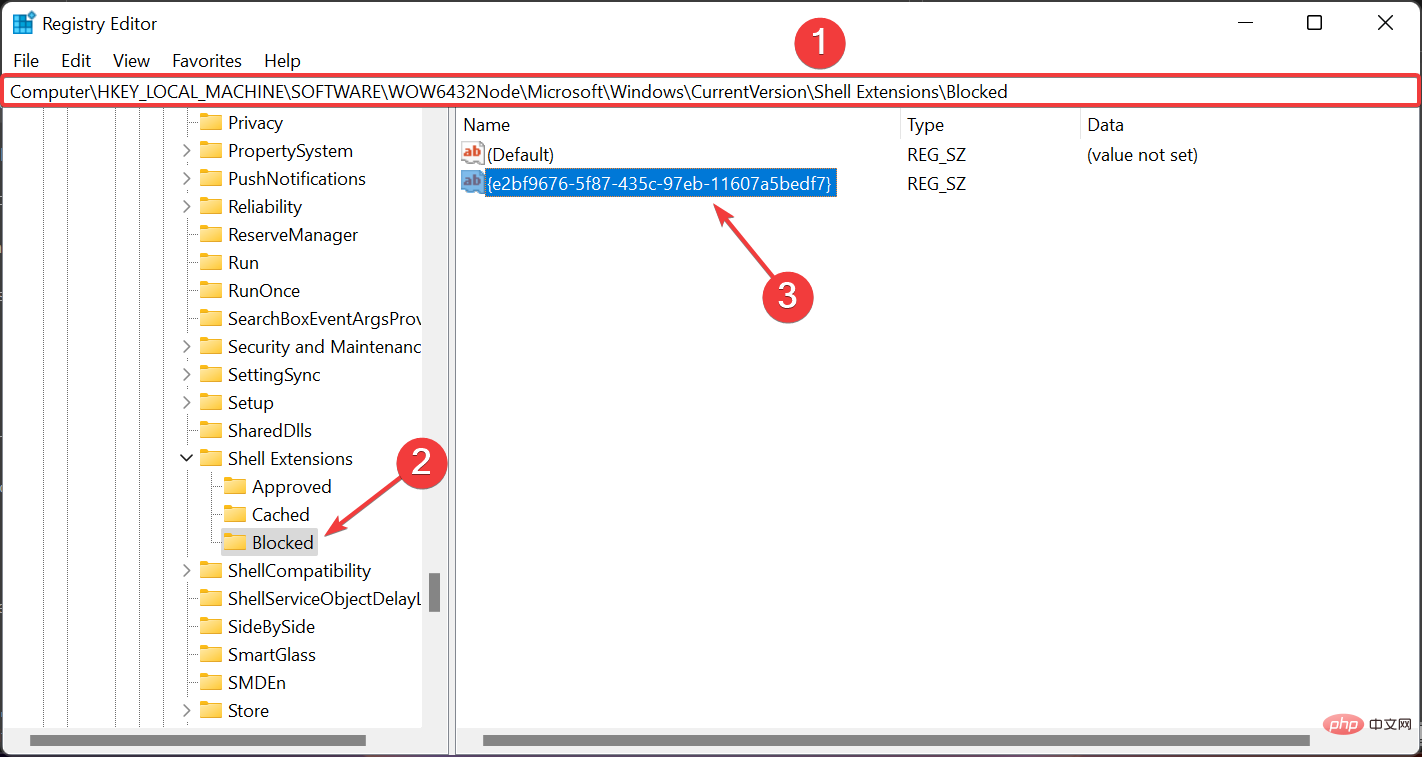Select the Reliability folder icon

(210, 207)
